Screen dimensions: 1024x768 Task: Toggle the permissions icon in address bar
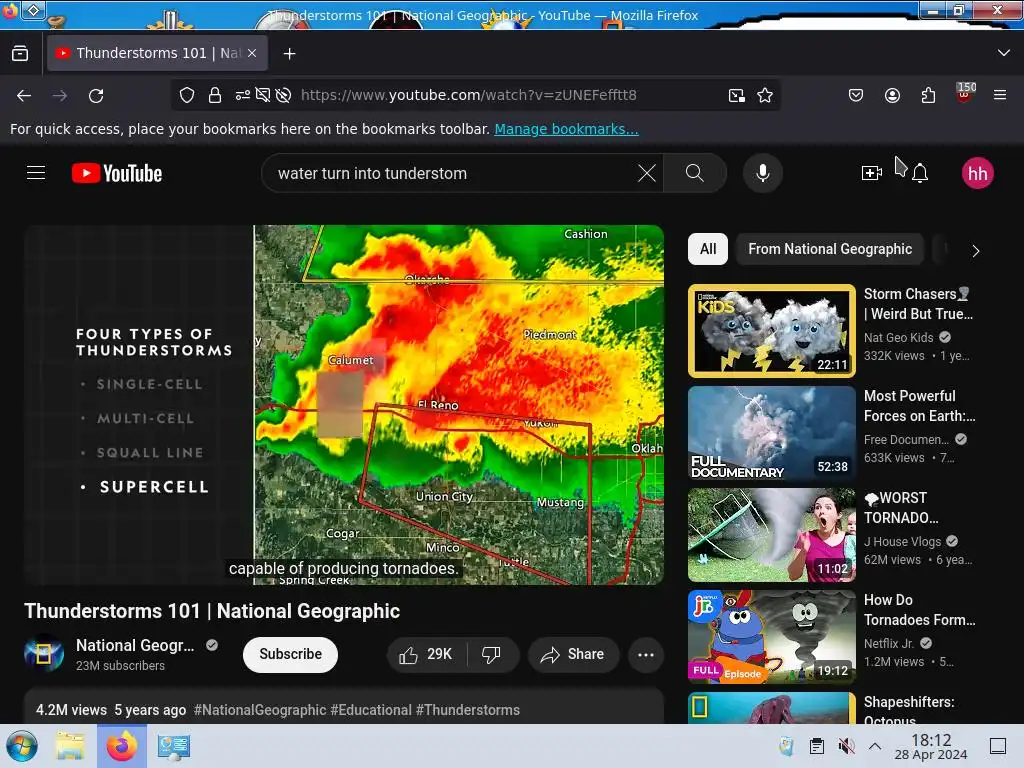[243, 95]
